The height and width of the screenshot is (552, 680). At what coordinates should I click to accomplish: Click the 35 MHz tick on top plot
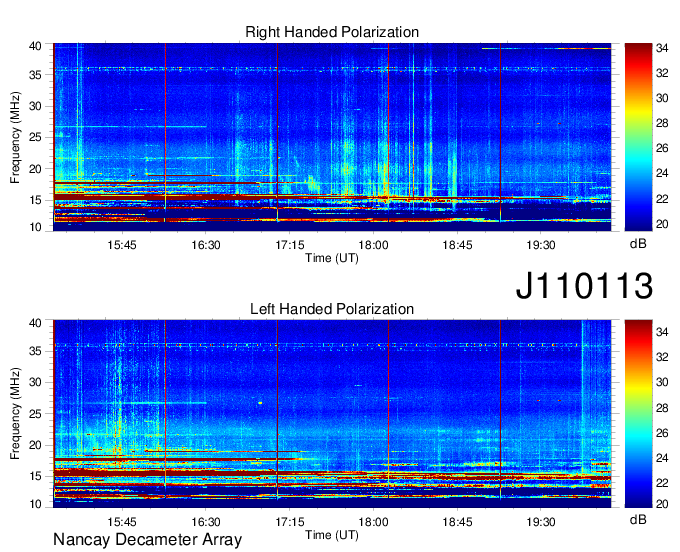35,75
